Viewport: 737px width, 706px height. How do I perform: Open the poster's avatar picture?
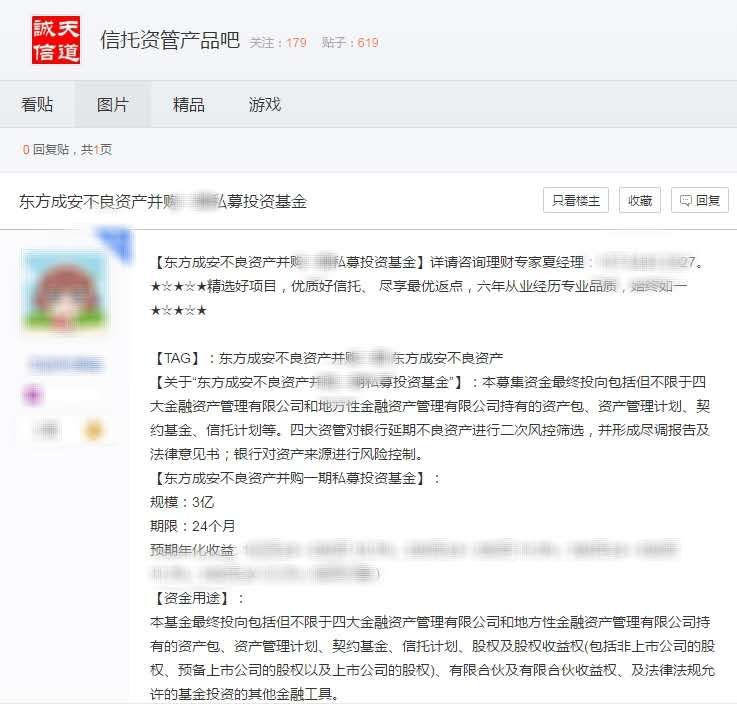(x=65, y=290)
